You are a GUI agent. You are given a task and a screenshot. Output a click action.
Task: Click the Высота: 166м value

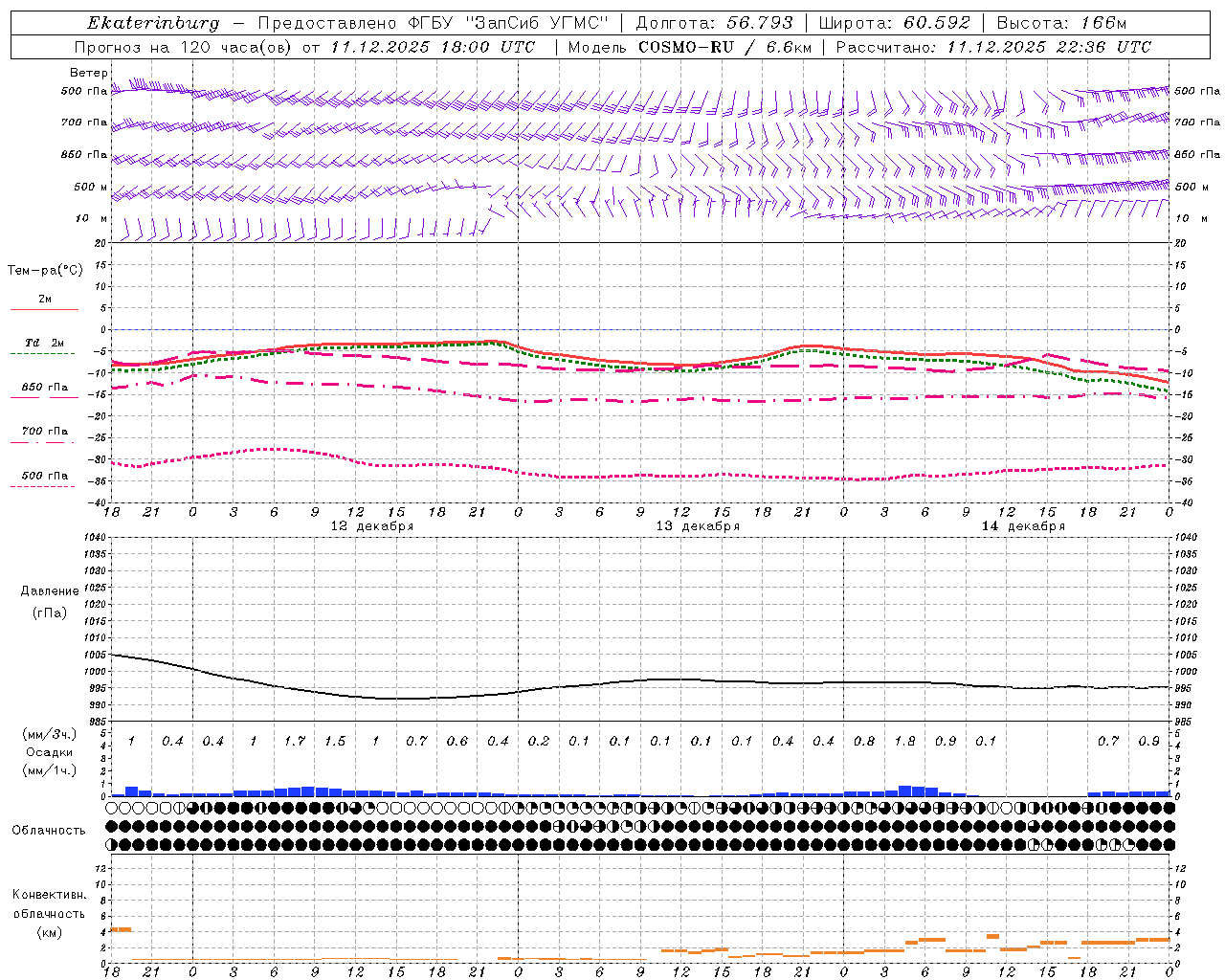1061,23
